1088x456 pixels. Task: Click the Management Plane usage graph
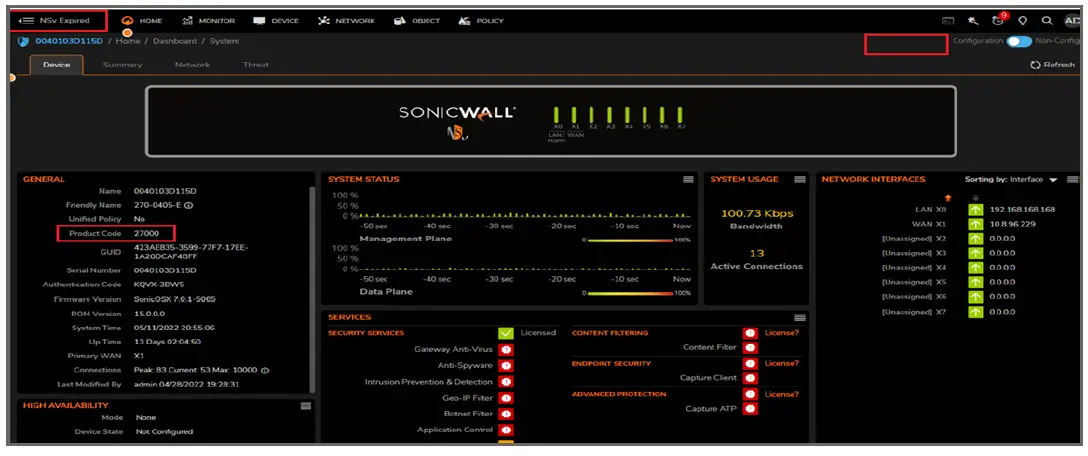point(525,205)
